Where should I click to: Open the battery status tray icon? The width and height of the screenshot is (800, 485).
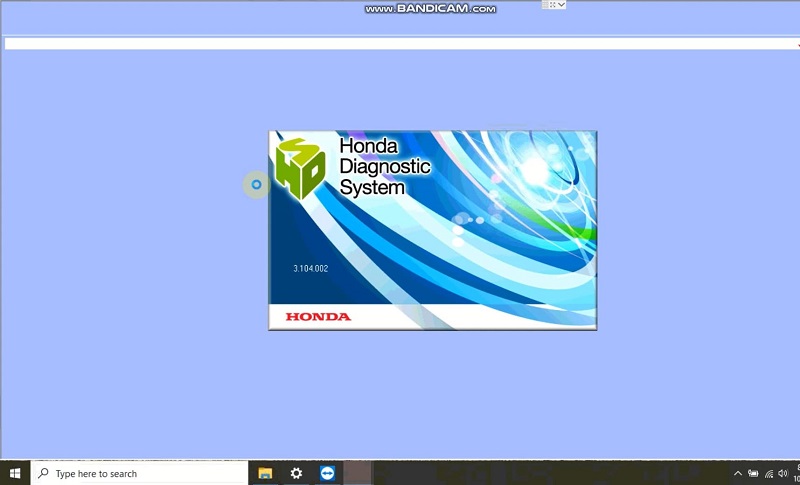point(753,474)
